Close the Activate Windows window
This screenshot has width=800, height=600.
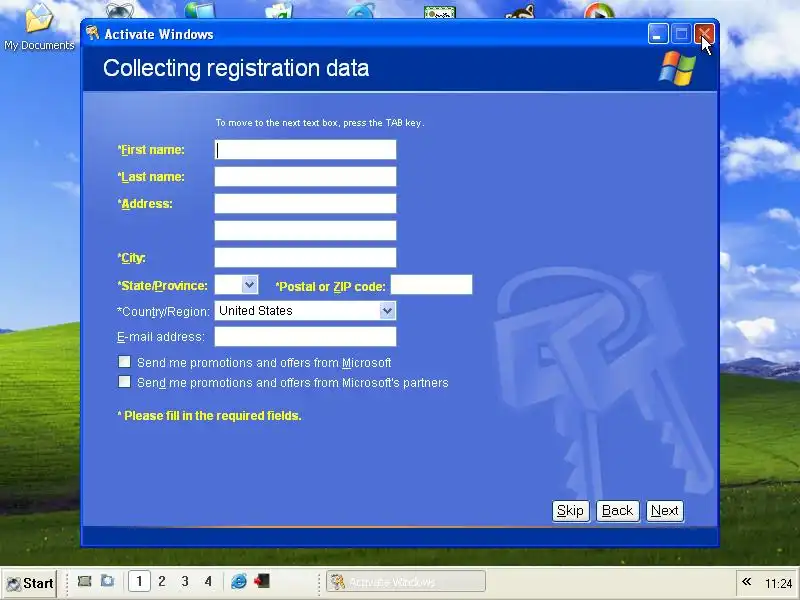704,34
